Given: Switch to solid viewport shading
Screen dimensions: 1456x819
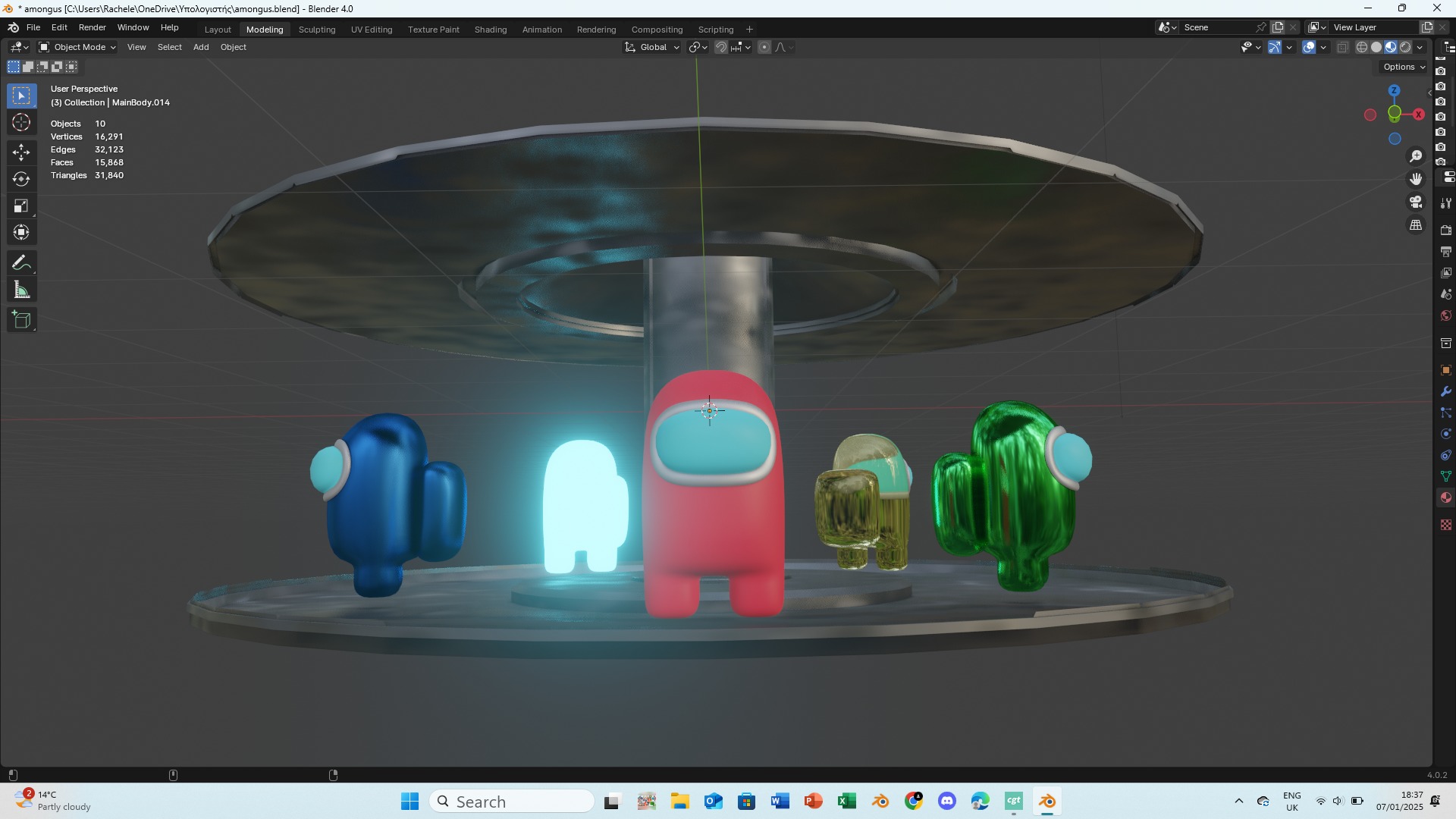Looking at the screenshot, I should coord(1376,47).
